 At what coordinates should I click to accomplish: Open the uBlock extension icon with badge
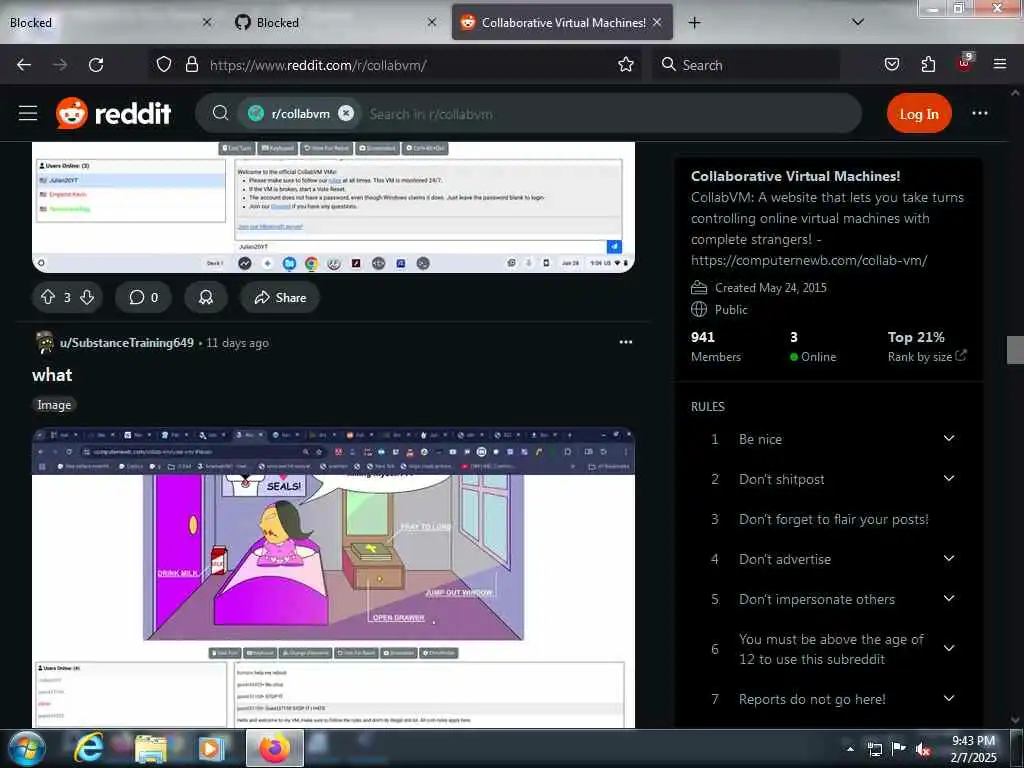pos(965,63)
